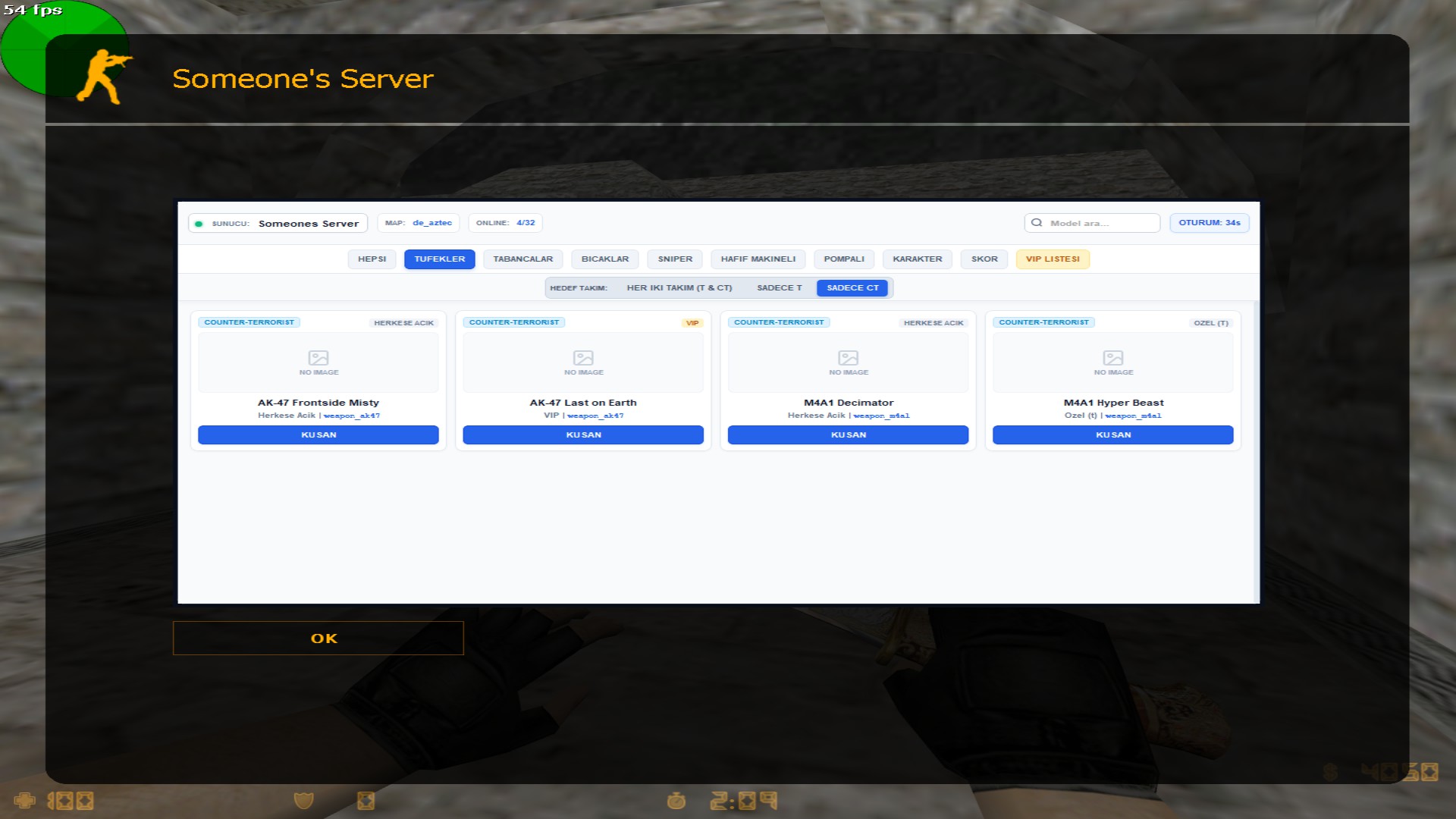This screenshot has height=819, width=1456.
Task: Click the M4A1 Hyper Beast no-image placeholder
Action: pos(1113,362)
